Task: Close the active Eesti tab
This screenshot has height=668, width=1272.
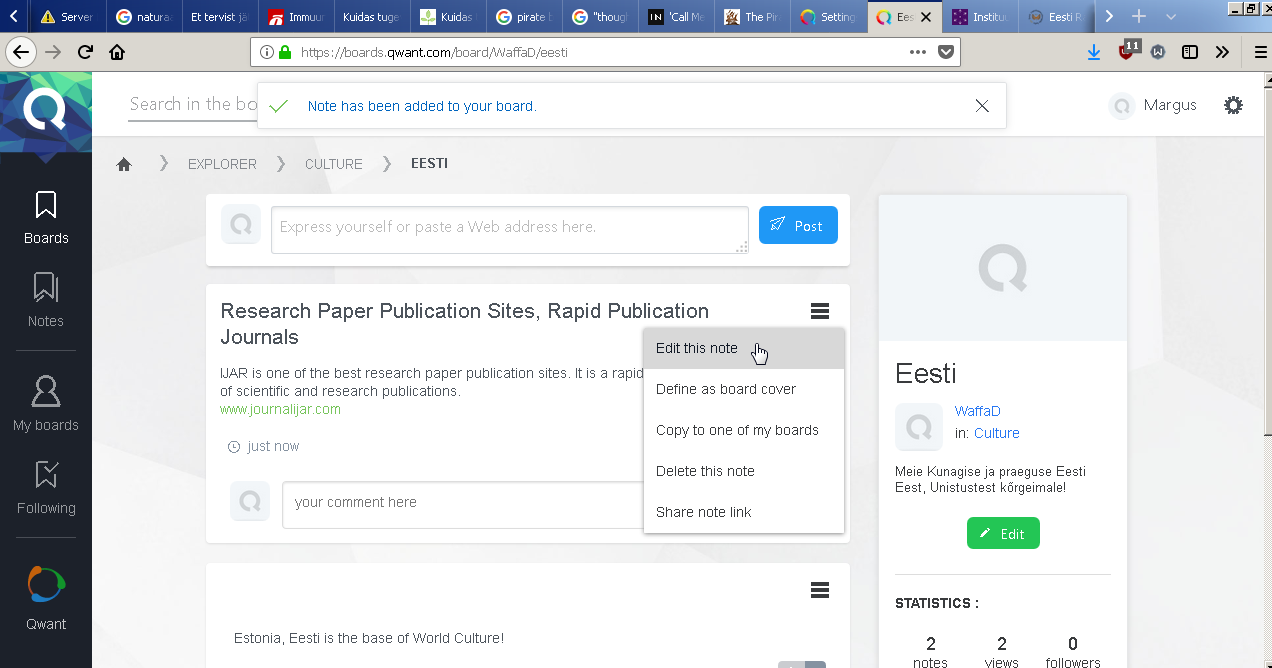Action: click(x=926, y=17)
